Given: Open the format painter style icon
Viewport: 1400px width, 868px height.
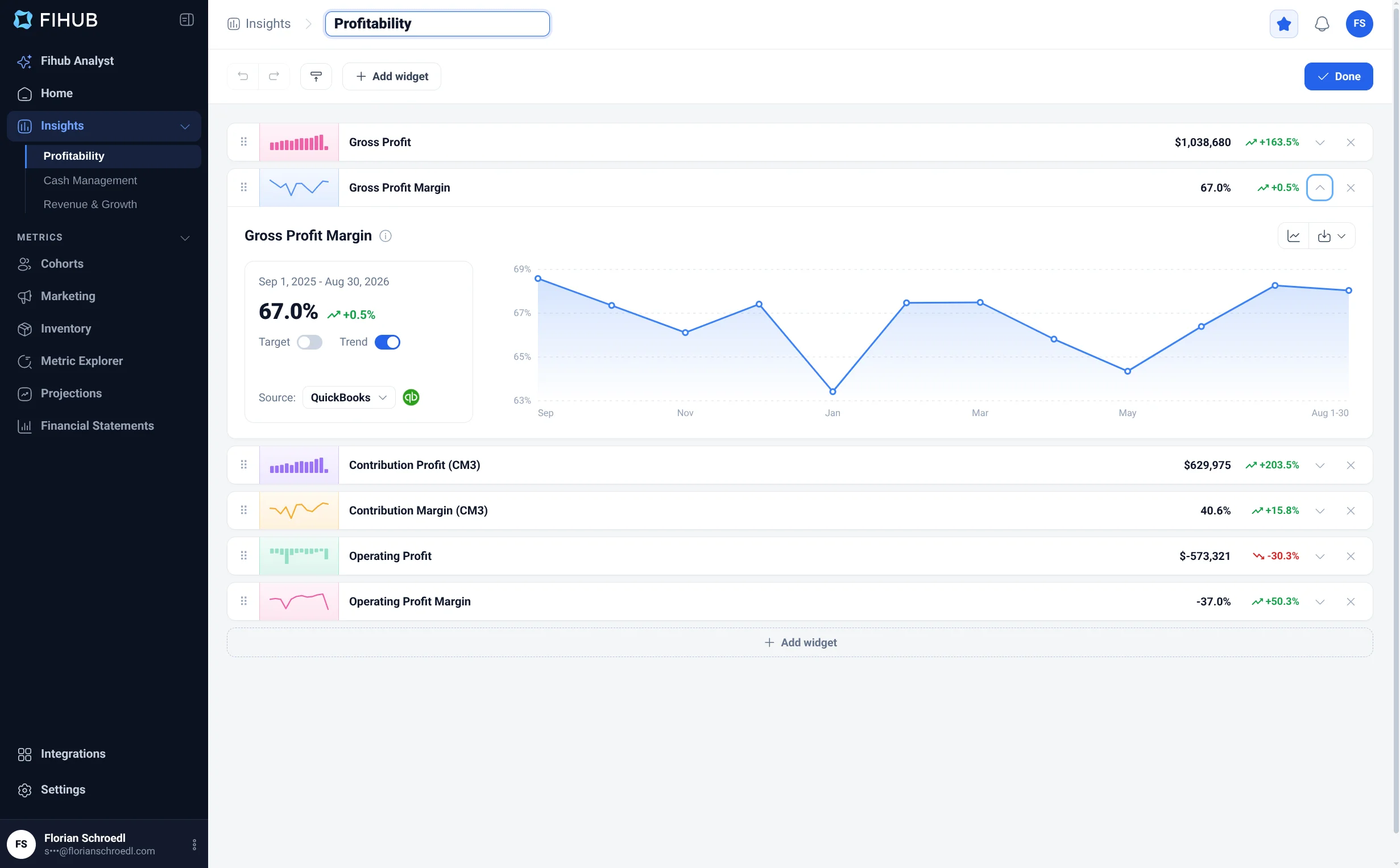Looking at the screenshot, I should pos(316,76).
